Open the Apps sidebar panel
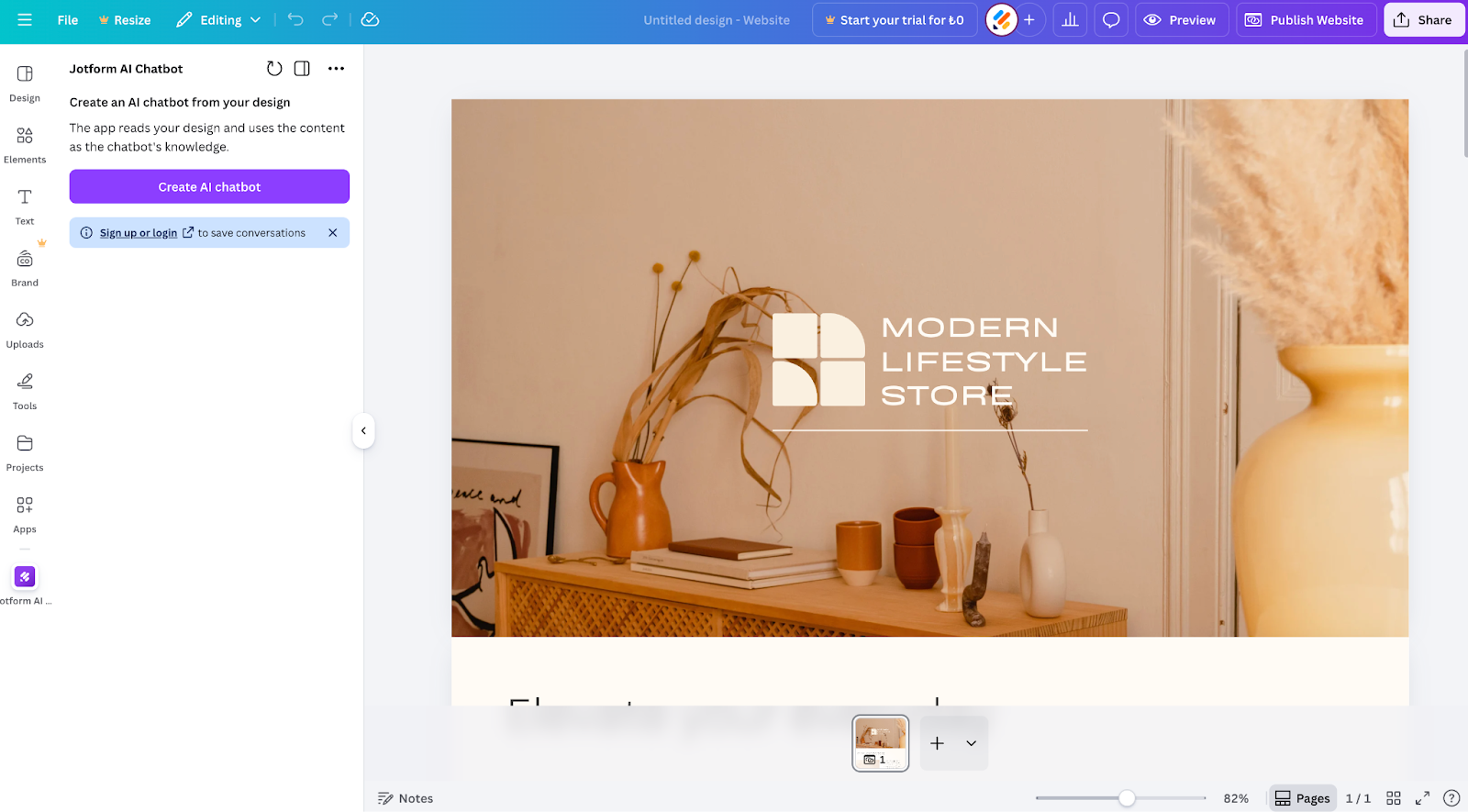 [25, 515]
